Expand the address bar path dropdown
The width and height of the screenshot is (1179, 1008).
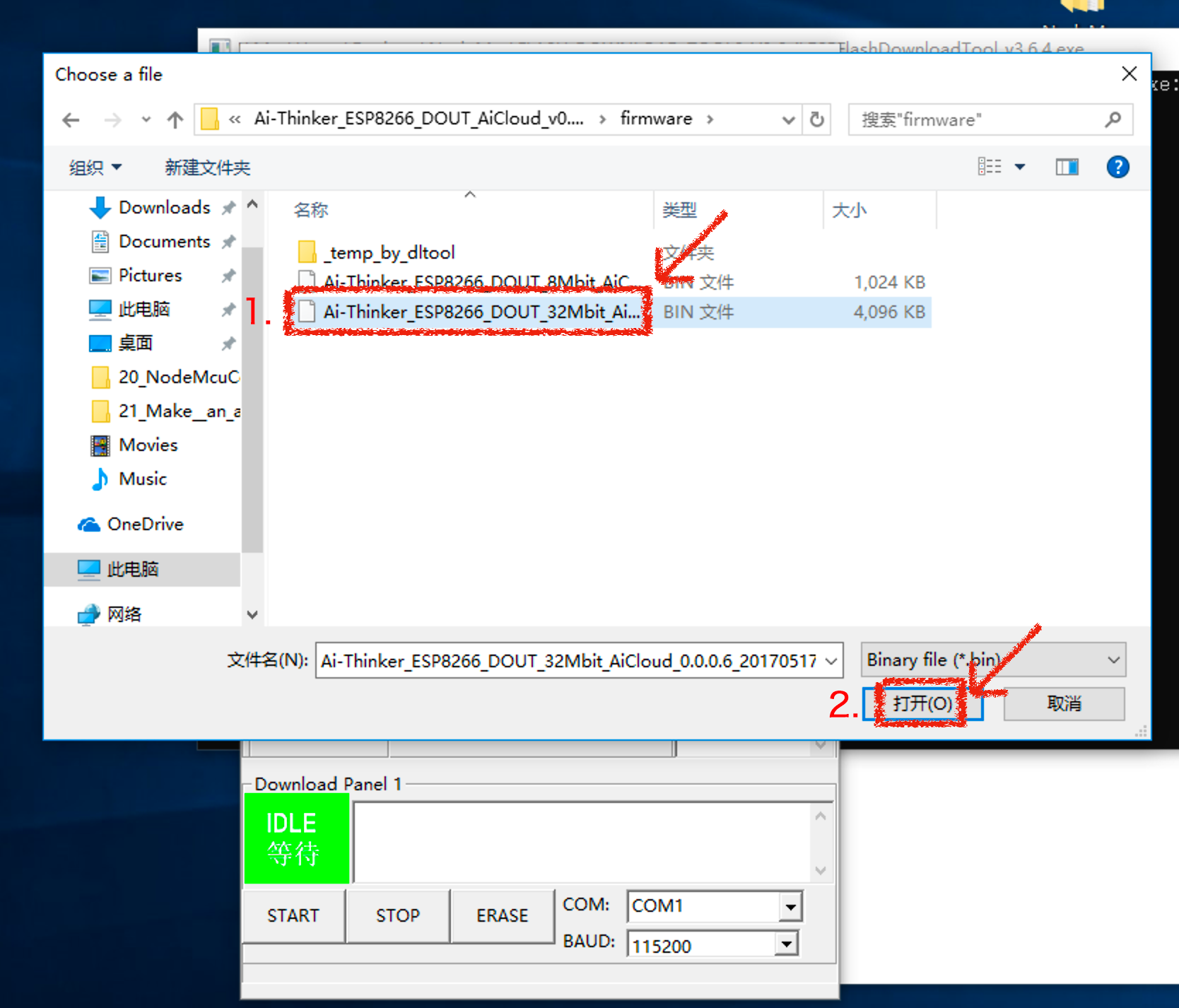tap(788, 120)
